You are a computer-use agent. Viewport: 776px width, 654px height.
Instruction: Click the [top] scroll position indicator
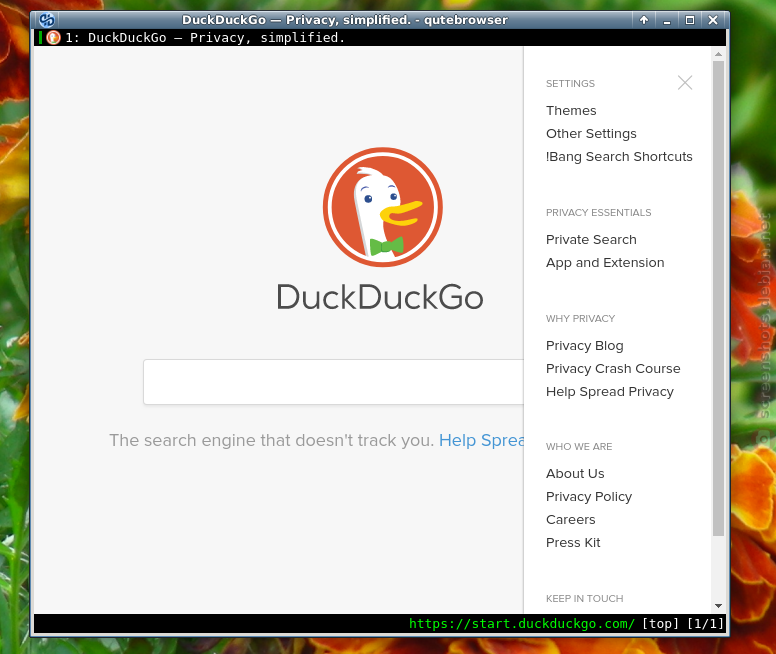660,623
